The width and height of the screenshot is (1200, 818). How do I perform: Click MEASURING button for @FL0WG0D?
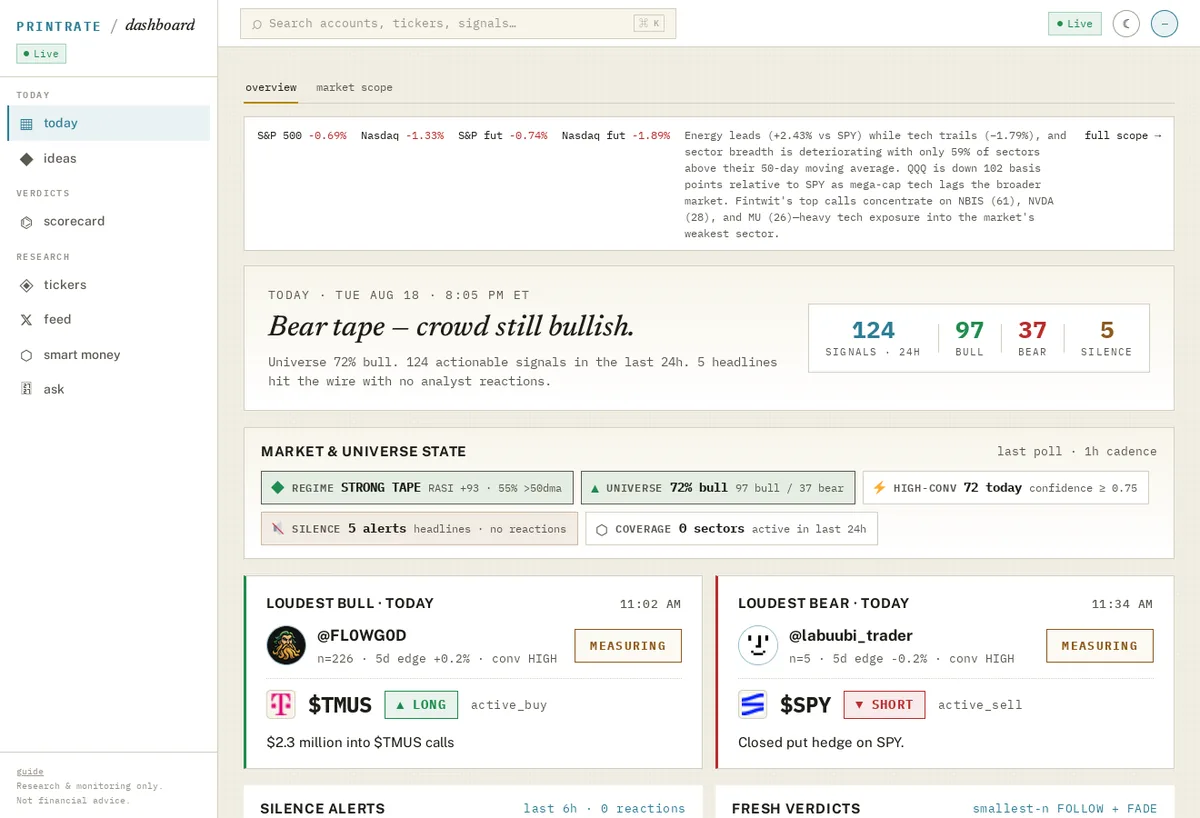[628, 646]
